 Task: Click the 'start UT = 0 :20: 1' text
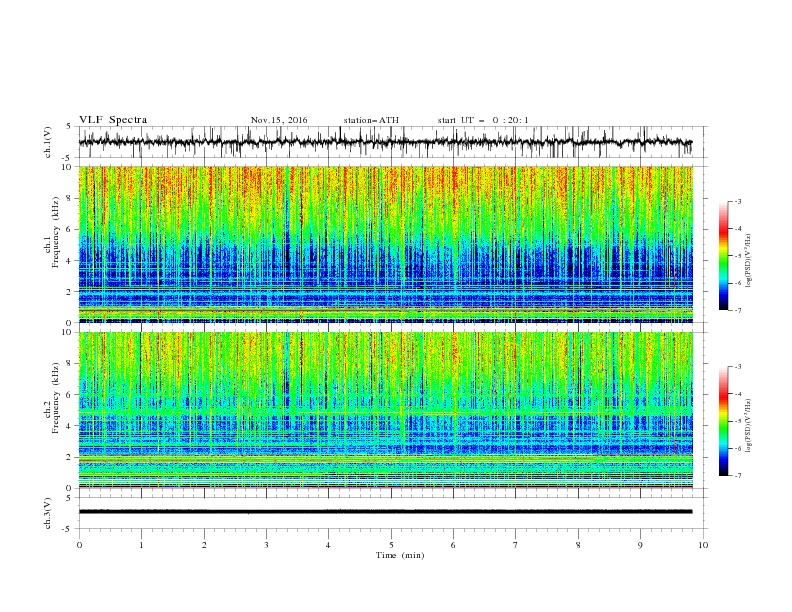point(483,120)
